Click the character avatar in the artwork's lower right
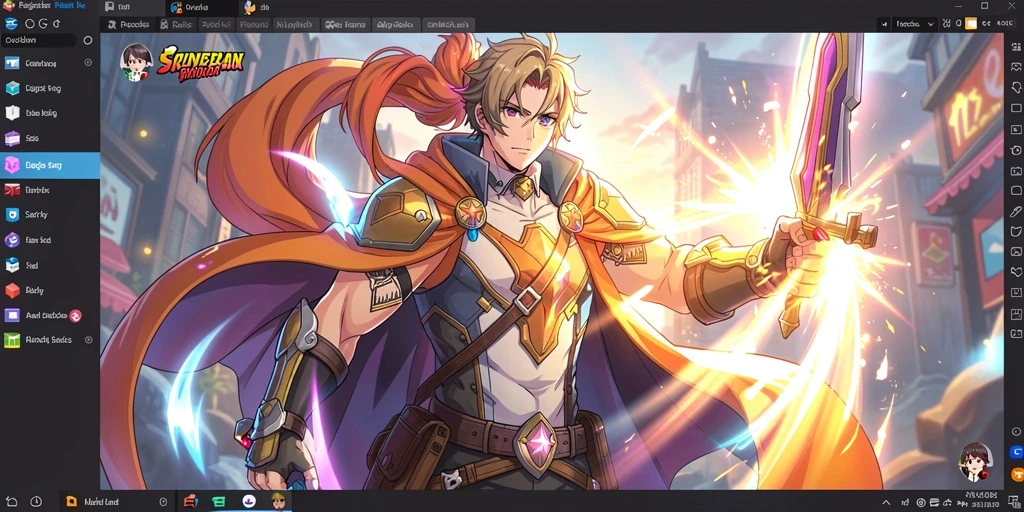 click(x=976, y=462)
